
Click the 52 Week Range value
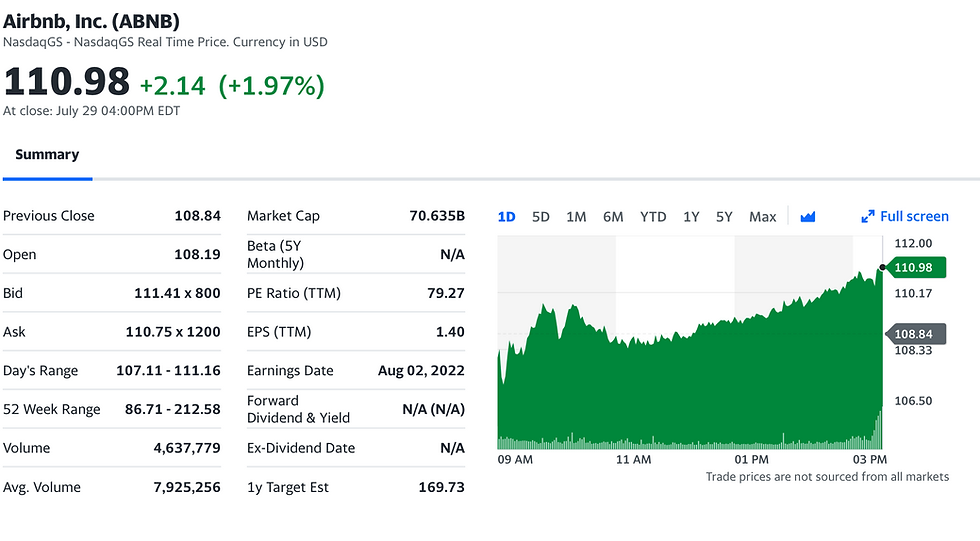point(176,409)
